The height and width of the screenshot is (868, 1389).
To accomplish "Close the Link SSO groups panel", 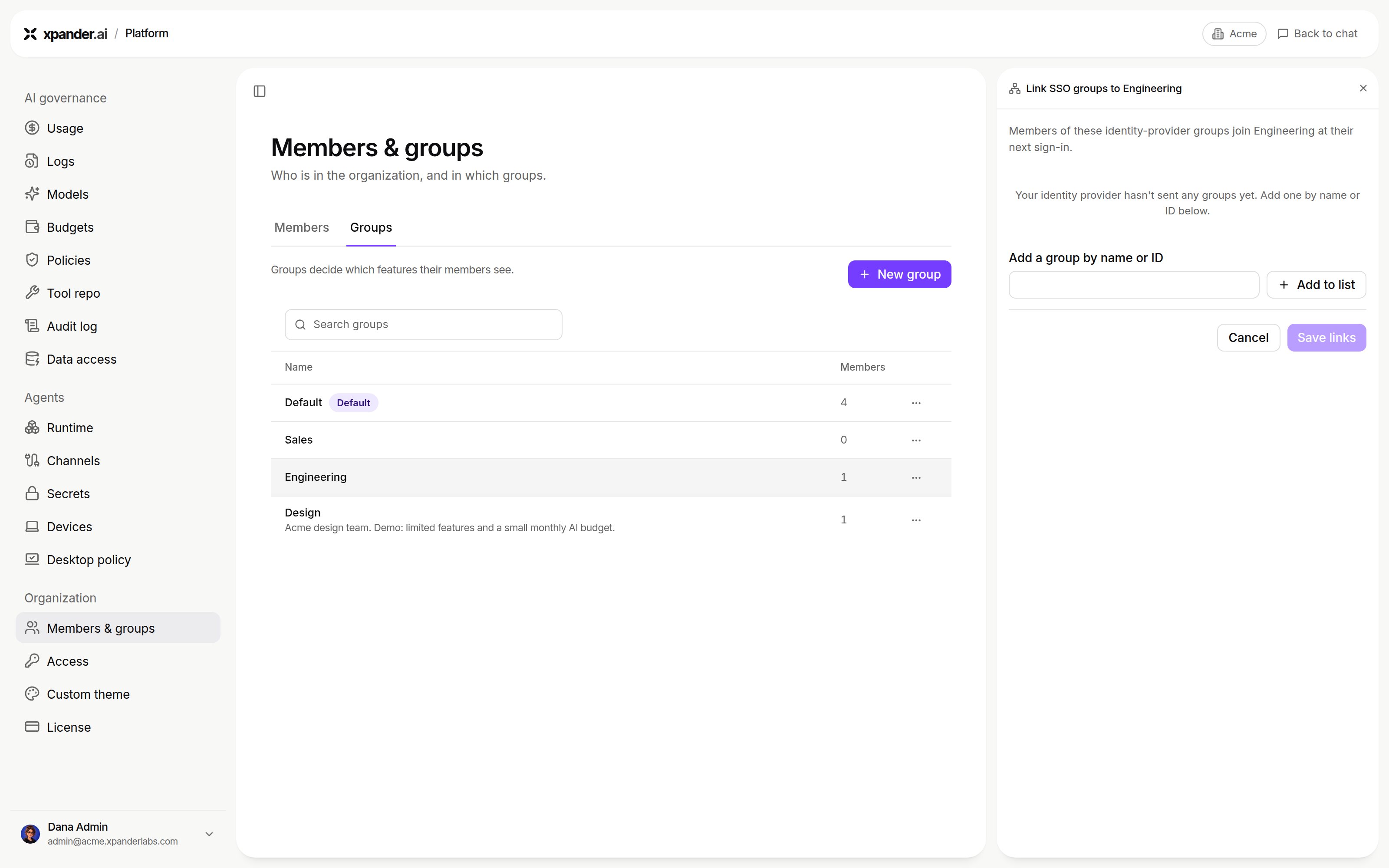I will tap(1363, 89).
